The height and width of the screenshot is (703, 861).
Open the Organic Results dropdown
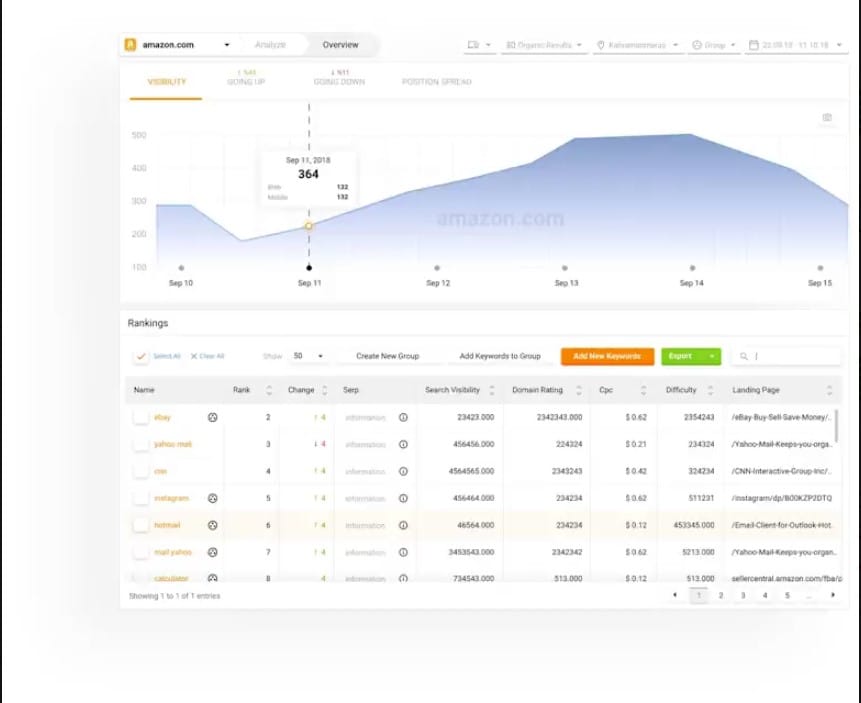(x=544, y=45)
